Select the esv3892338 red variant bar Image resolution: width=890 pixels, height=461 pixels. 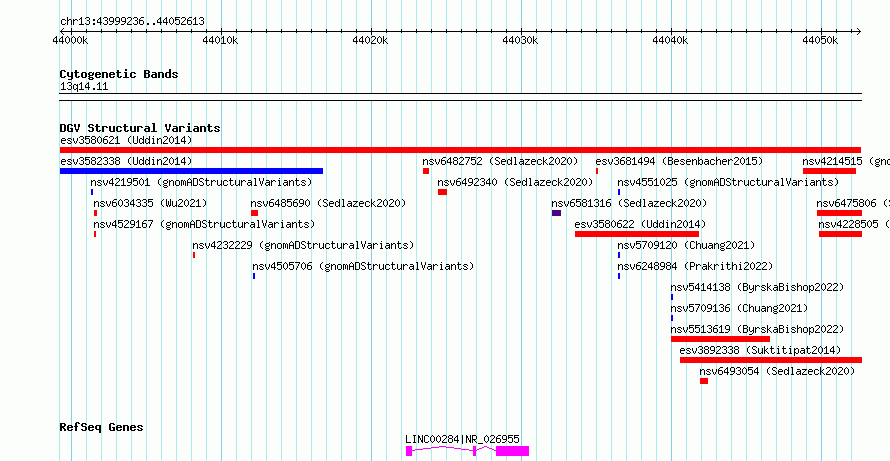(771, 360)
